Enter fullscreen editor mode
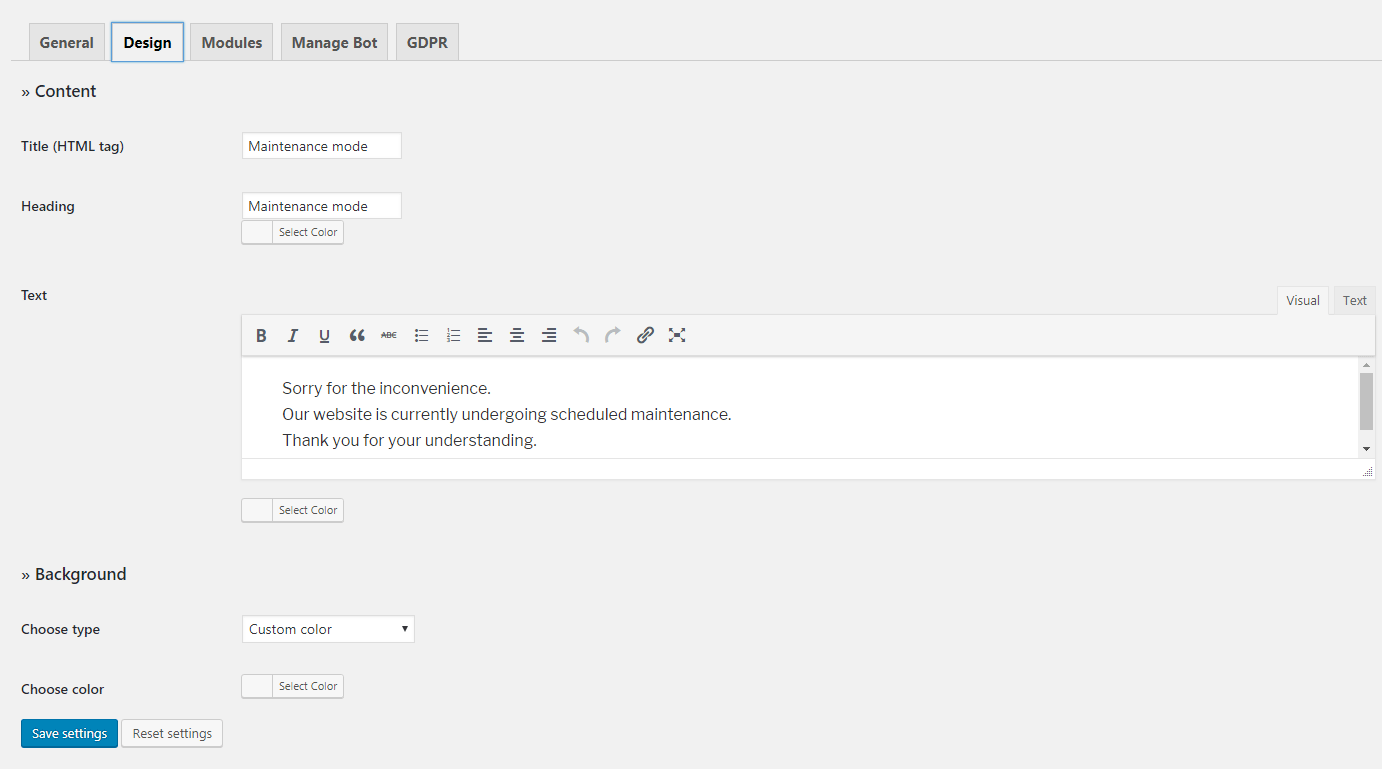The width and height of the screenshot is (1382, 769). tap(677, 336)
